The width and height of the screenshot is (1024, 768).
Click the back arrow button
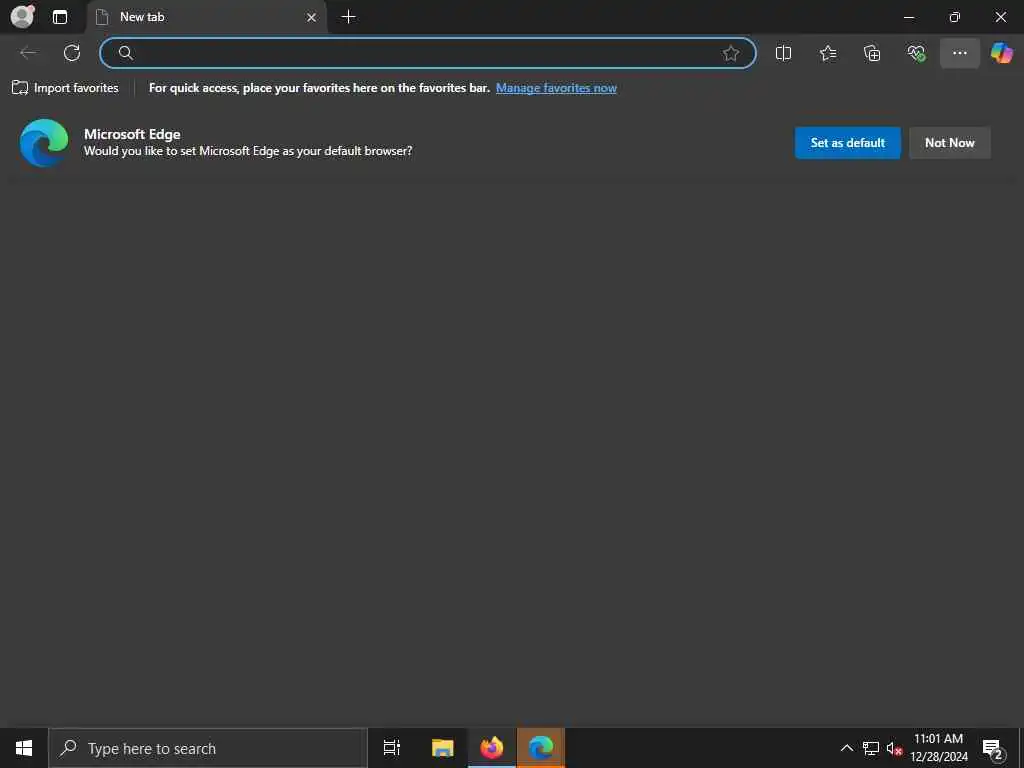28,53
